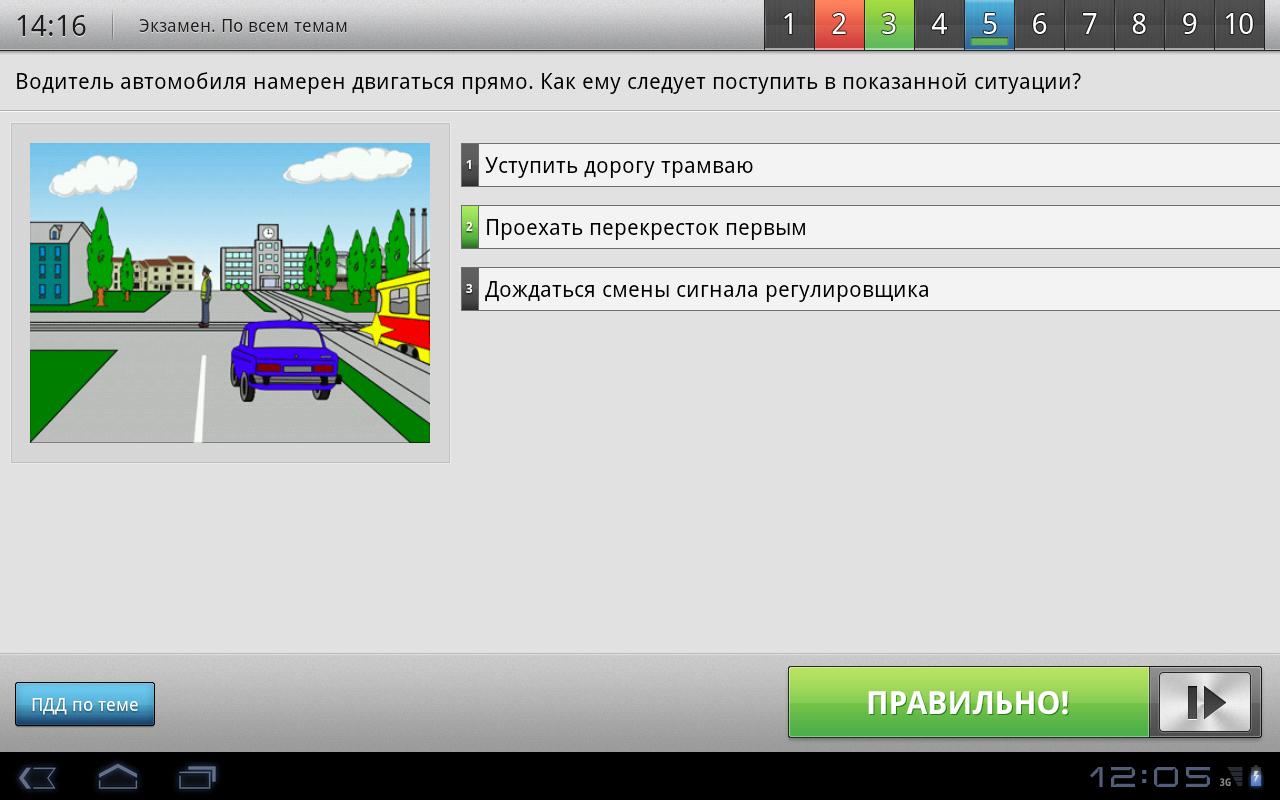
Task: Go to question 10 tab
Action: click(x=1239, y=25)
